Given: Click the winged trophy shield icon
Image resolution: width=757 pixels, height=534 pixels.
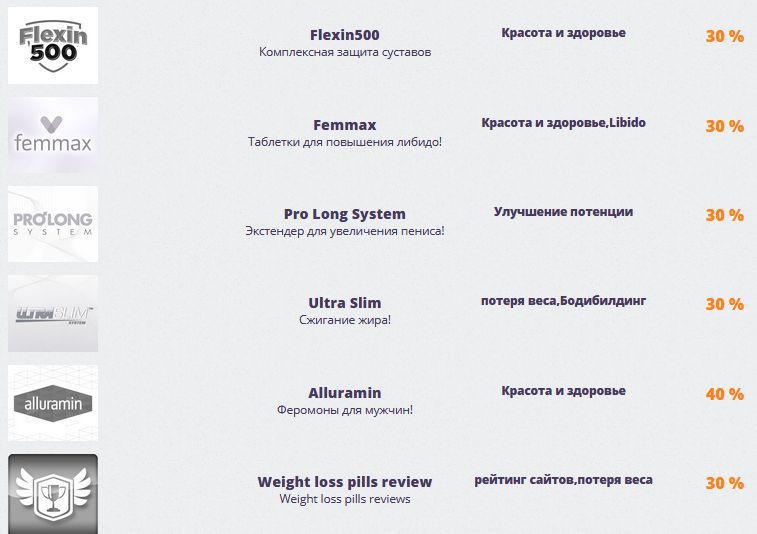Looking at the screenshot, I should (x=53, y=493).
